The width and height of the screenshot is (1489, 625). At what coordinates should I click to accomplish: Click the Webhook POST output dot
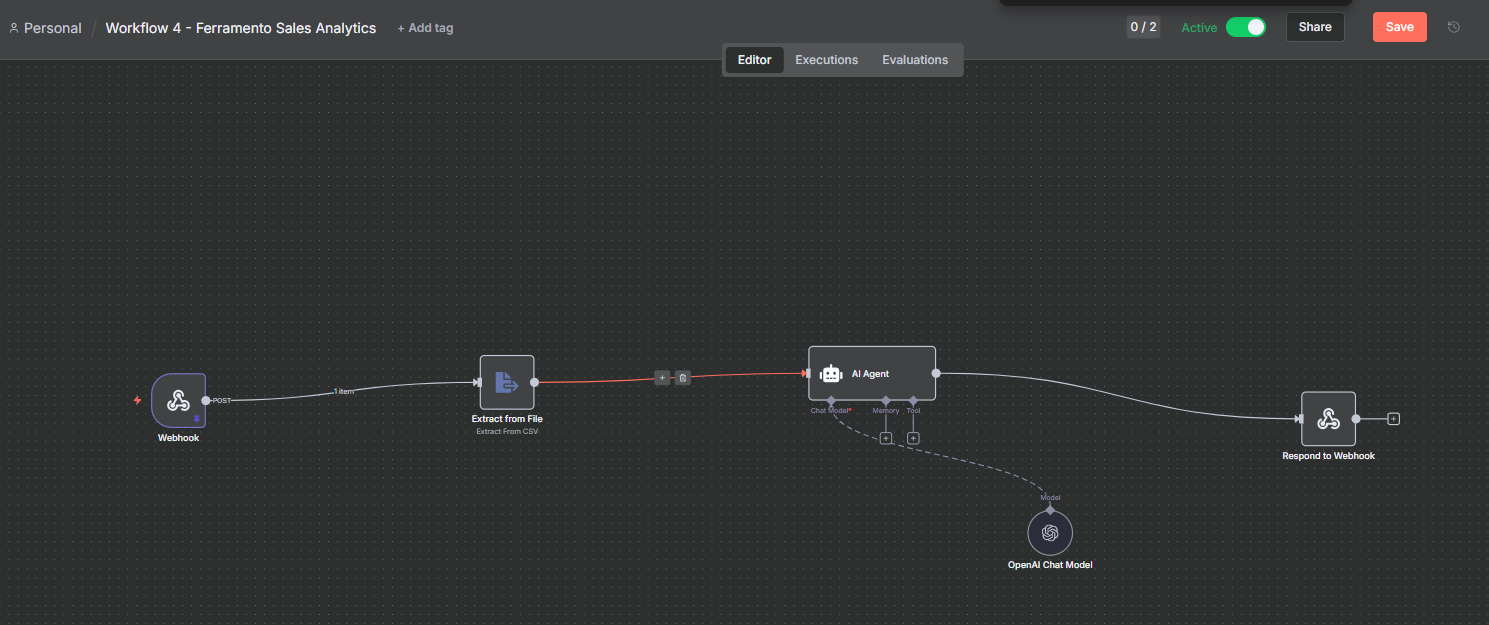206,400
